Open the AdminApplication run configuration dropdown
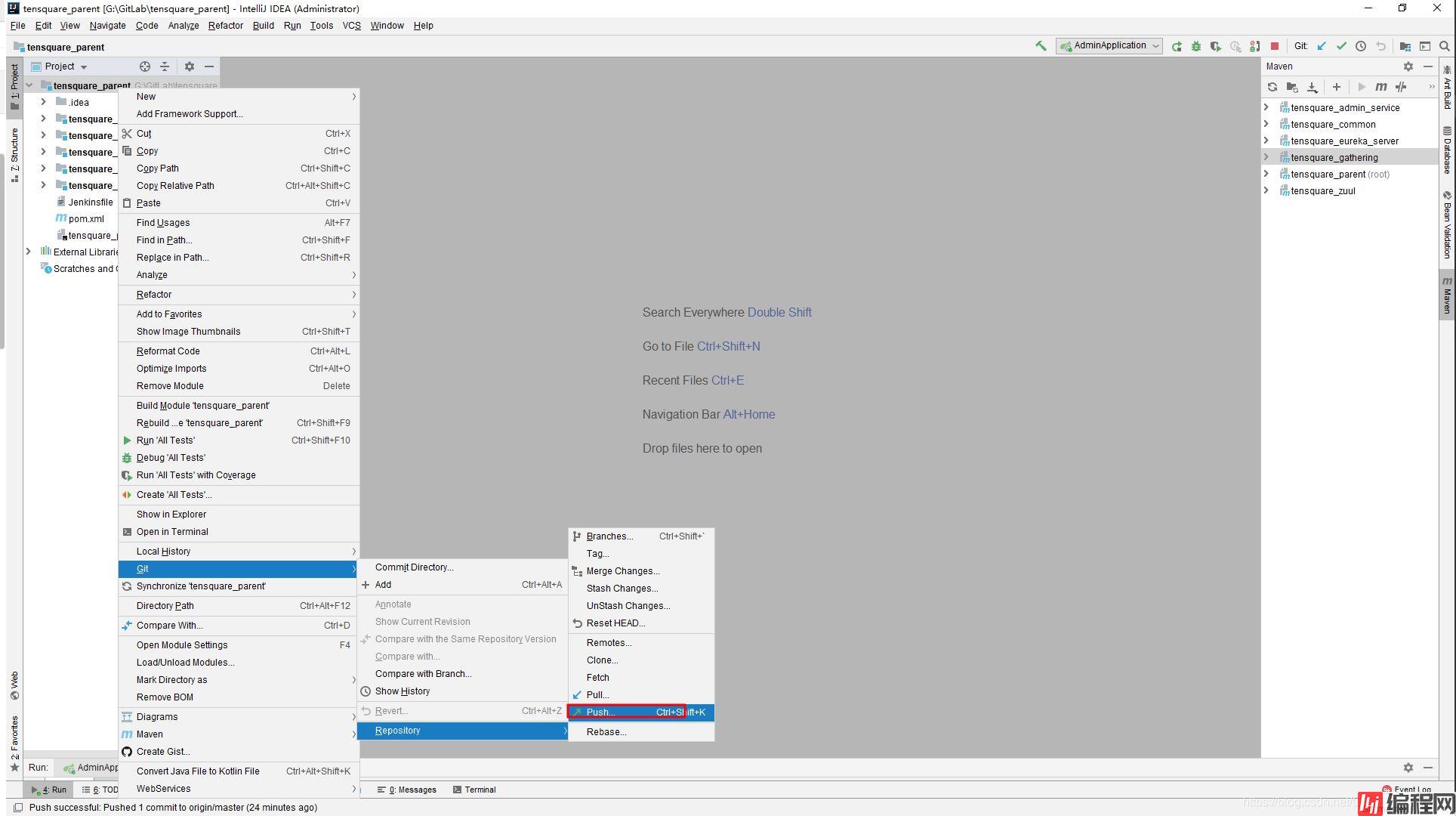 coord(1109,46)
